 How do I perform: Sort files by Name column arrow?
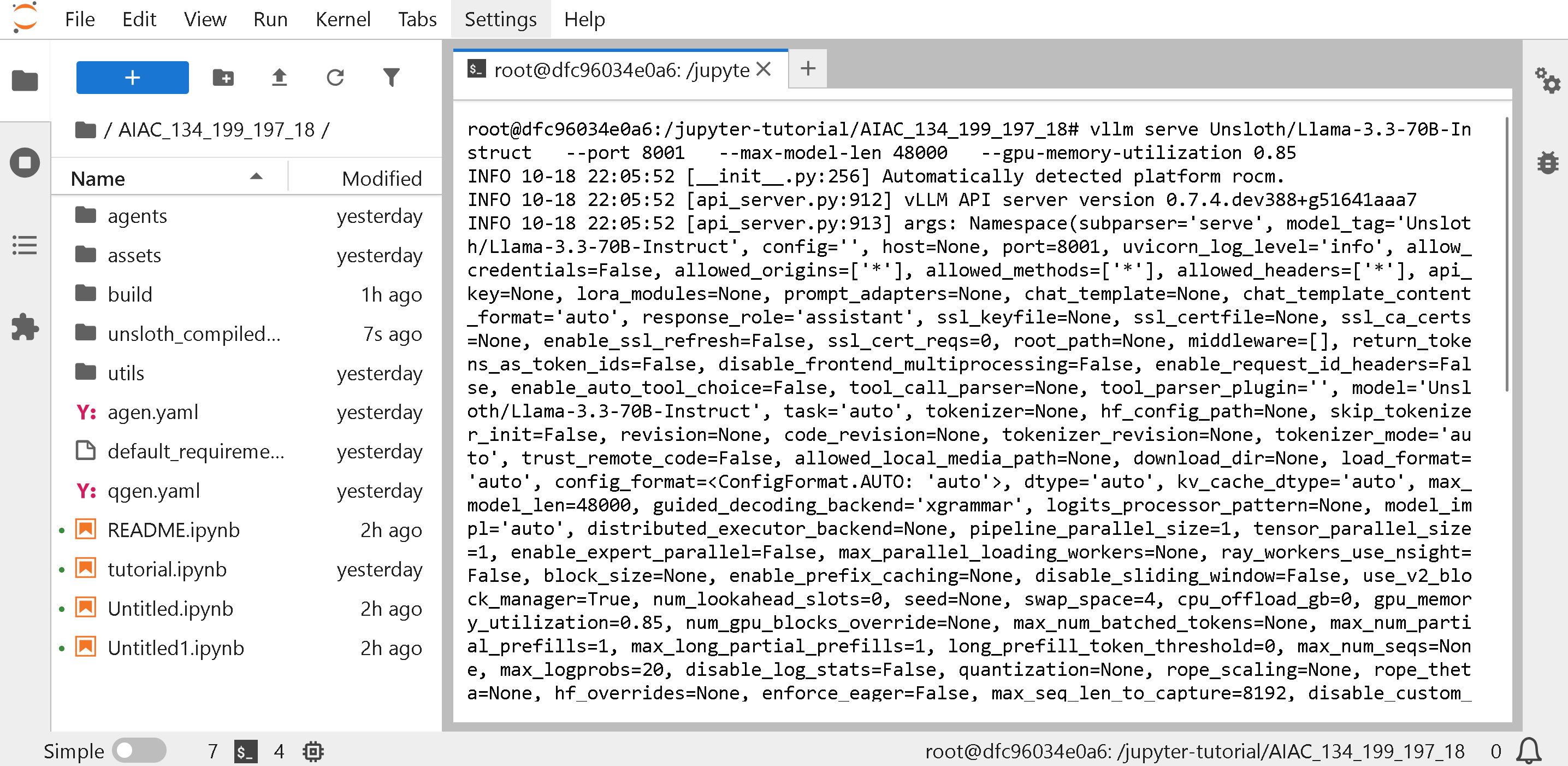[256, 177]
